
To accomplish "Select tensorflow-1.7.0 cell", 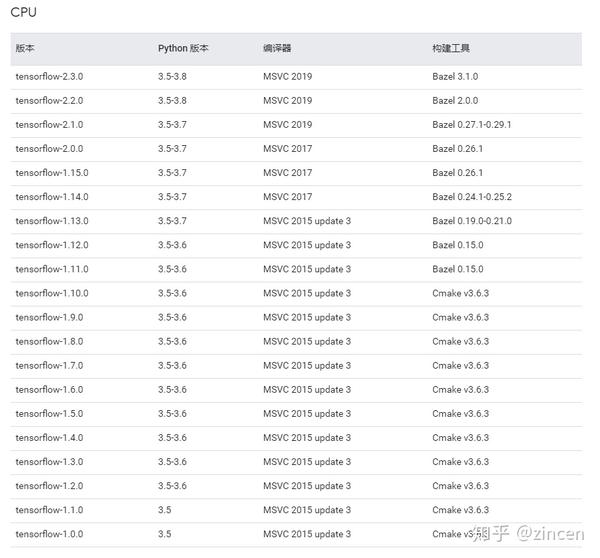I will pyautogui.click(x=49, y=366).
